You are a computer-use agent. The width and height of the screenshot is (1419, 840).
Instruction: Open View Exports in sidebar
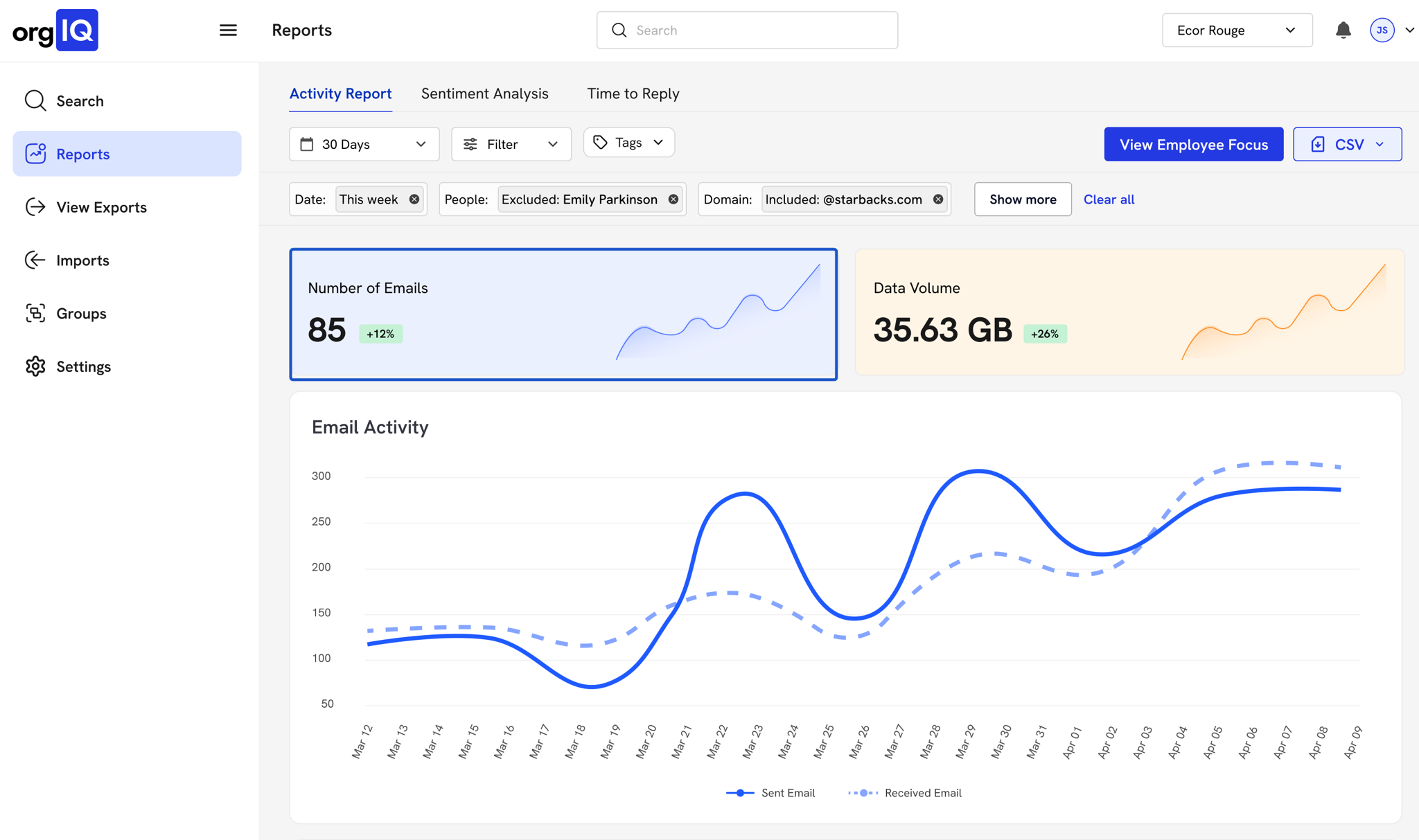[x=101, y=207]
